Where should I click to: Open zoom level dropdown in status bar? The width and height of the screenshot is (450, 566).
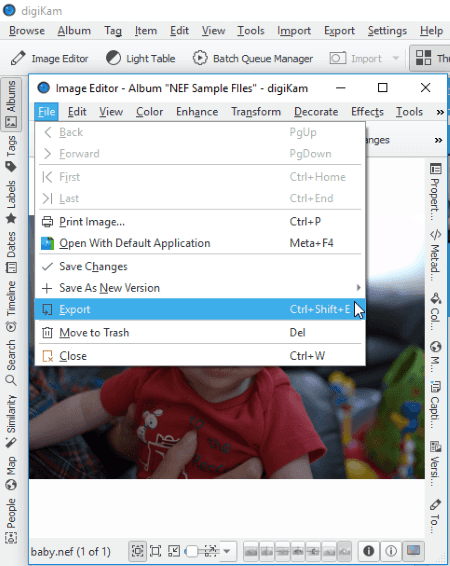pos(227,551)
